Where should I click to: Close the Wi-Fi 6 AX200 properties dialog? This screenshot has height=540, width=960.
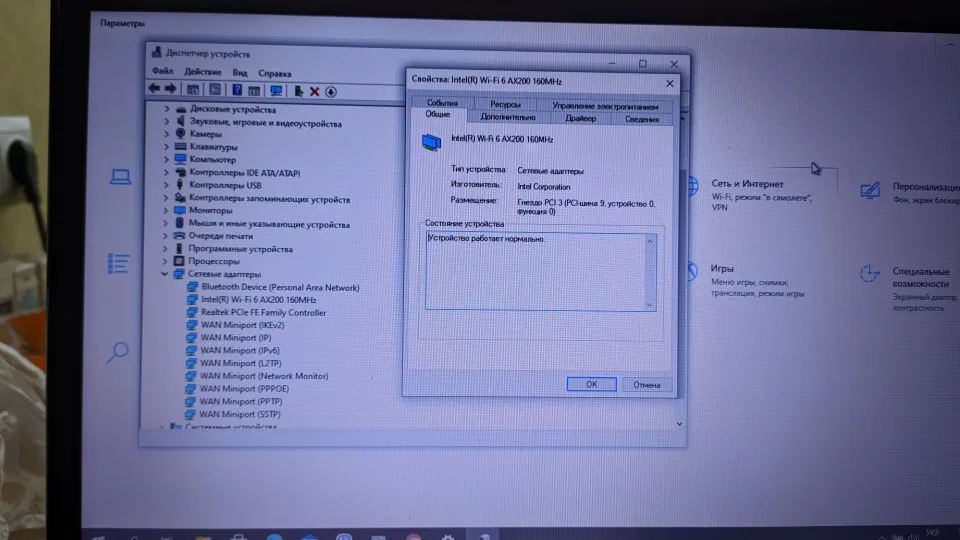(x=670, y=83)
